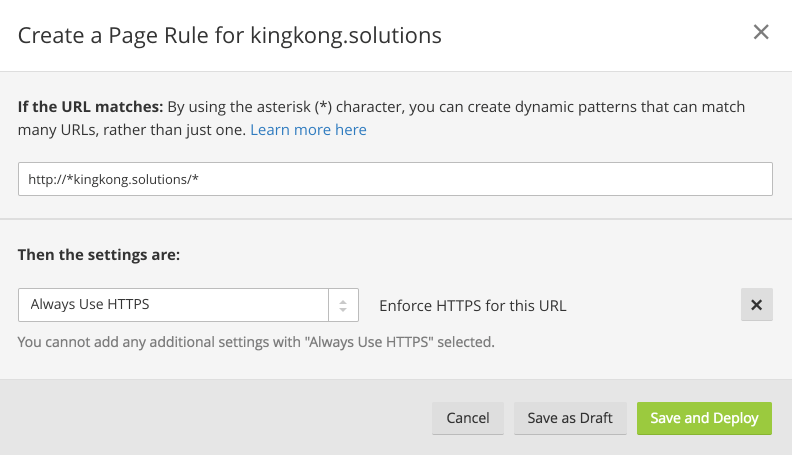Viewport: 792px width, 455px height.
Task: Click the down arrow in the select chevron
Action: (x=343, y=311)
